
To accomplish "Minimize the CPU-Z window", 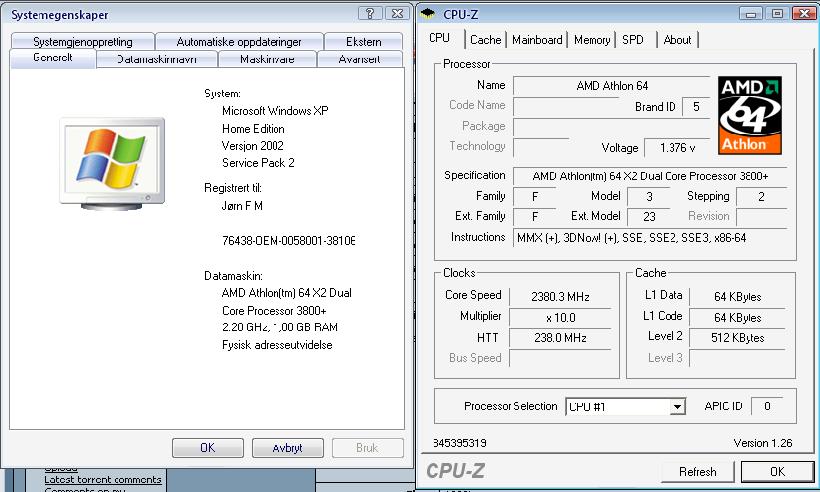I will (x=750, y=14).
